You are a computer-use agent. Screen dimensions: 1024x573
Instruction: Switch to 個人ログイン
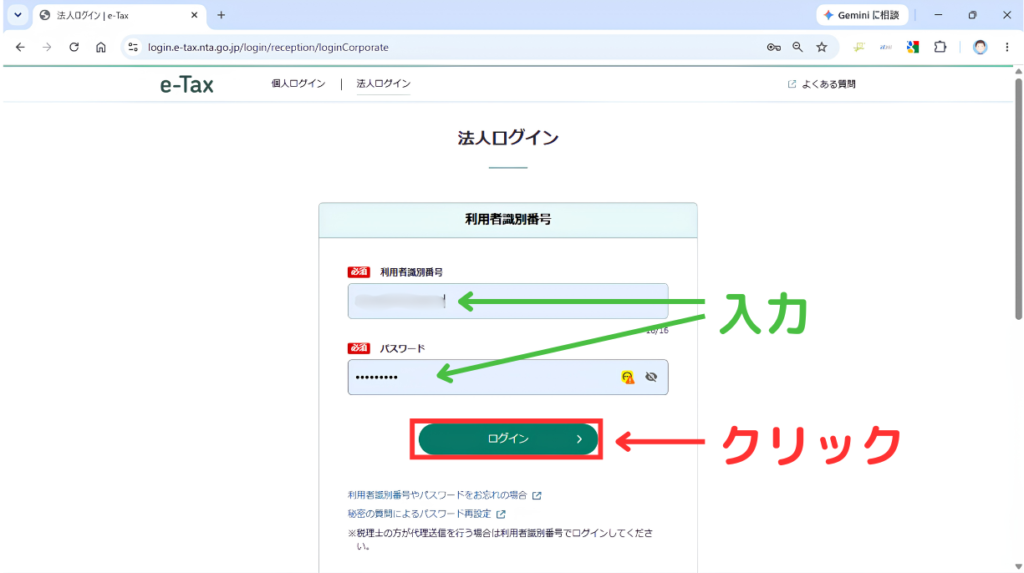298,84
